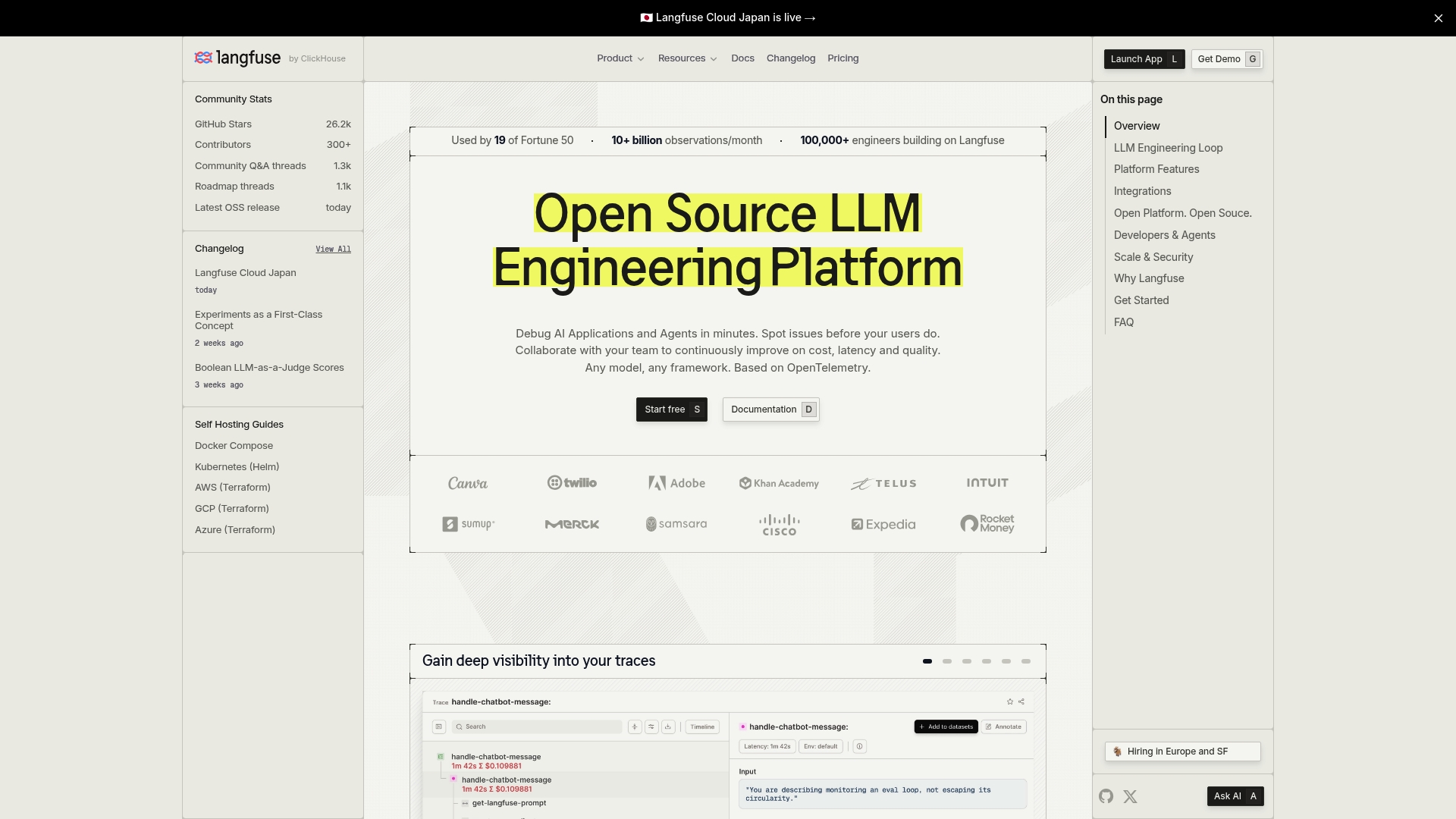Click the Latency: 1m 42s badge
The height and width of the screenshot is (819, 1456).
[767, 746]
